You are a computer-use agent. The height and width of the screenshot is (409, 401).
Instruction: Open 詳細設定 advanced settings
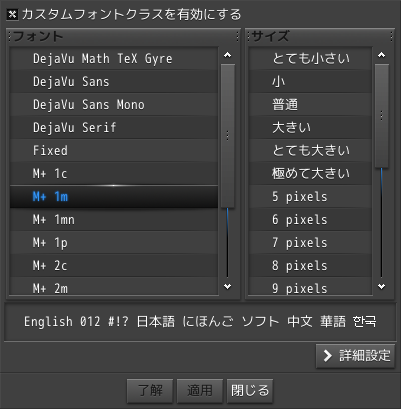(355, 356)
